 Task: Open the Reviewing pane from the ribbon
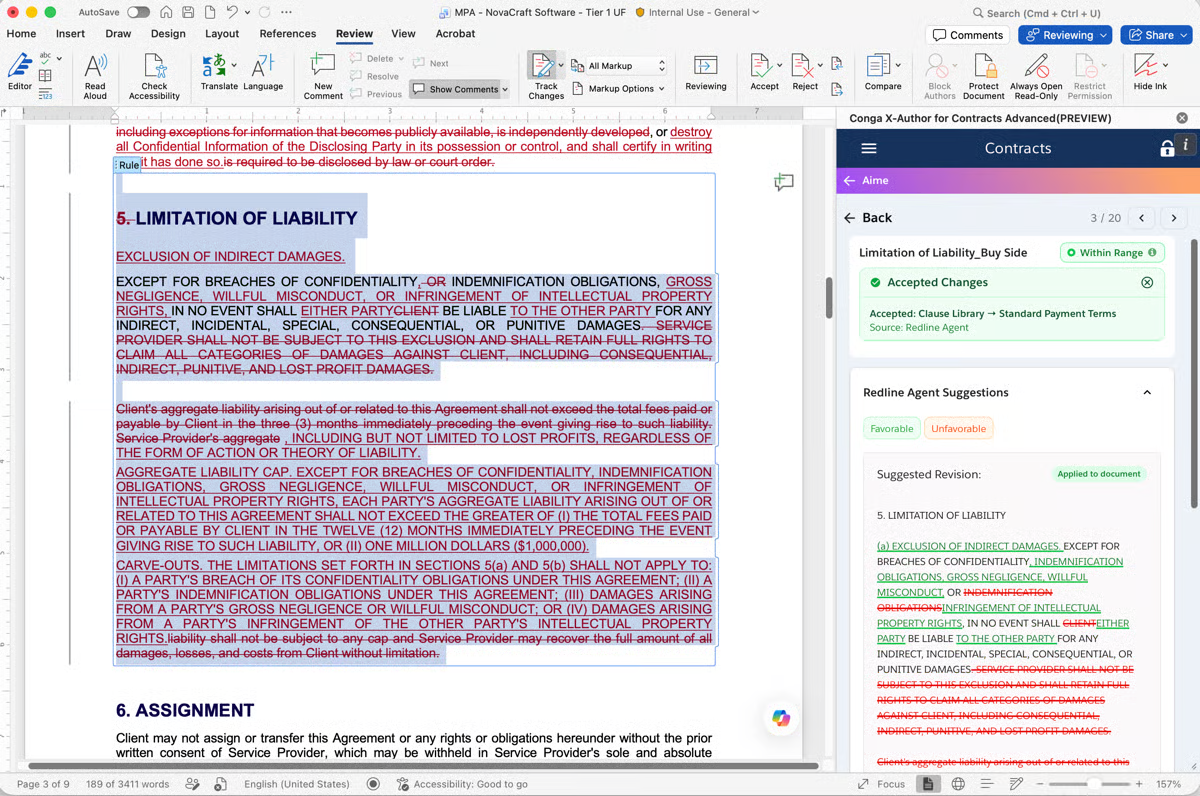pos(706,72)
